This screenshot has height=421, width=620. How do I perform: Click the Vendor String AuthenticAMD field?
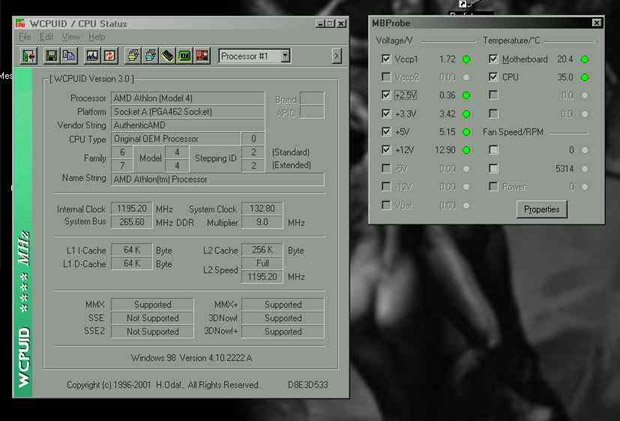(187, 125)
